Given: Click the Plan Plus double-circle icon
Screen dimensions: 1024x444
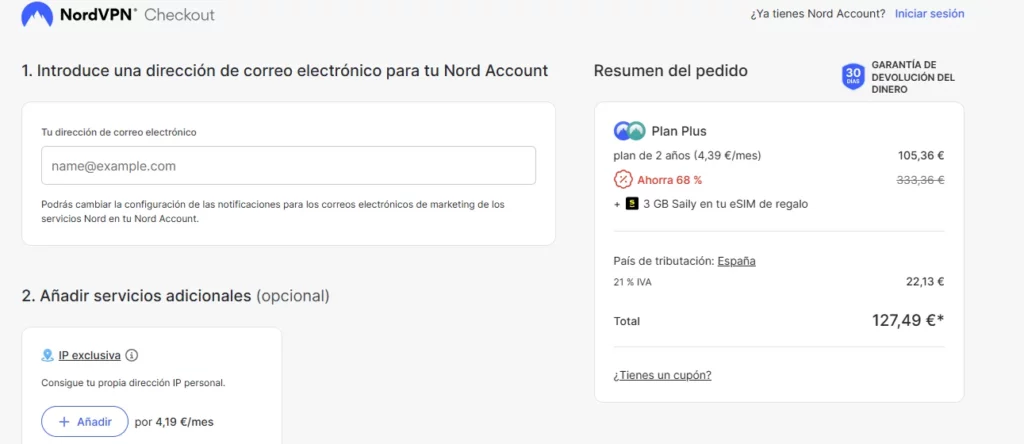Looking at the screenshot, I should point(630,131).
